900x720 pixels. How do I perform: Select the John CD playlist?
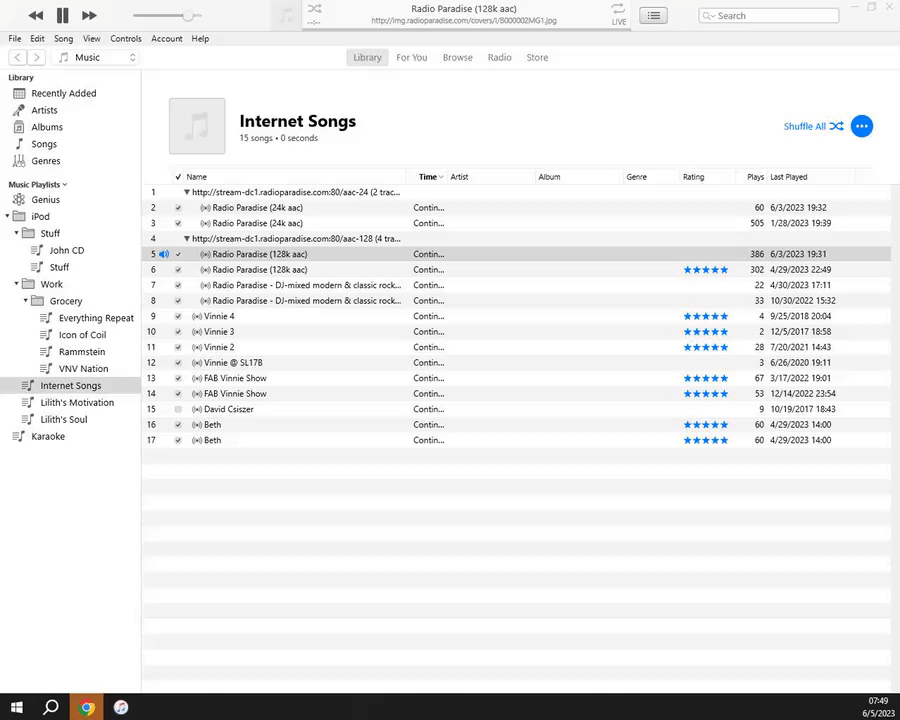click(67, 250)
